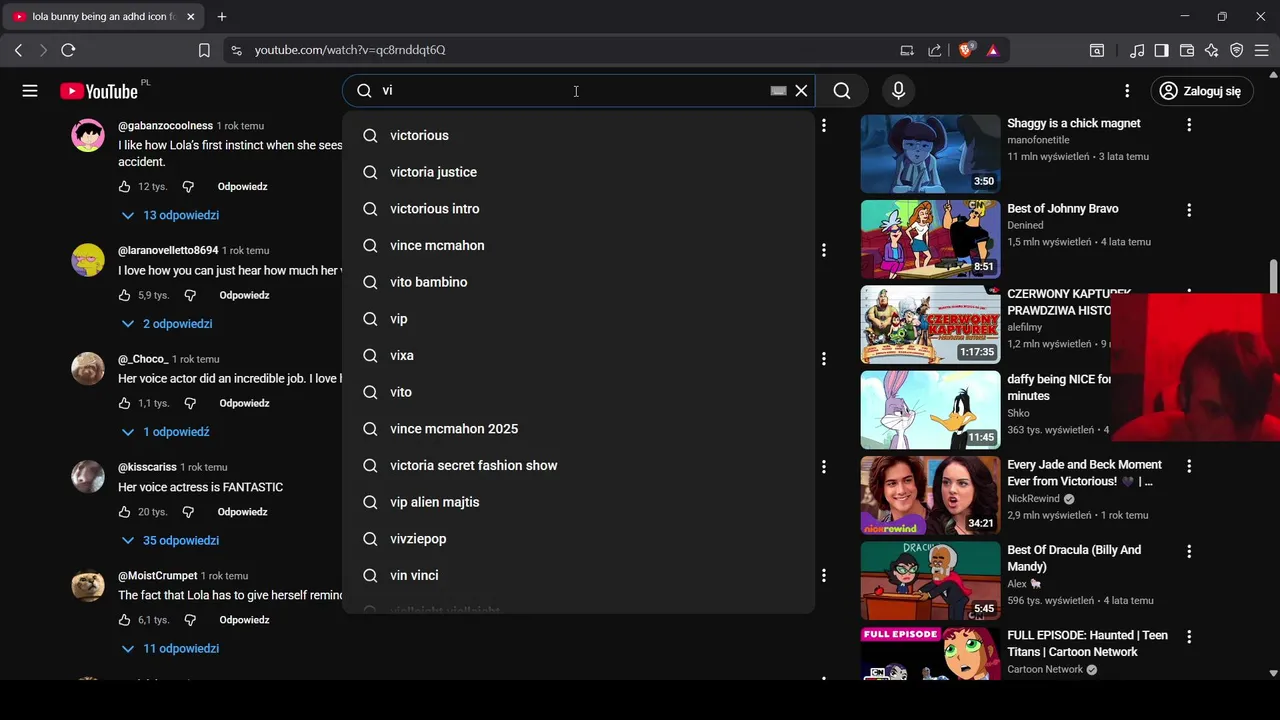Screen dimensions: 1280x720
Task: Clear the search box with X icon
Action: (x=801, y=91)
